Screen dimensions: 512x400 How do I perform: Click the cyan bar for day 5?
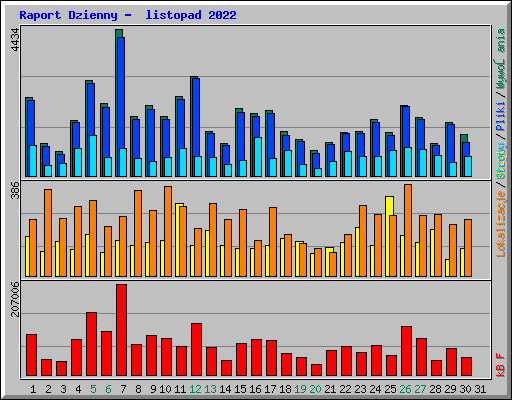(93, 156)
